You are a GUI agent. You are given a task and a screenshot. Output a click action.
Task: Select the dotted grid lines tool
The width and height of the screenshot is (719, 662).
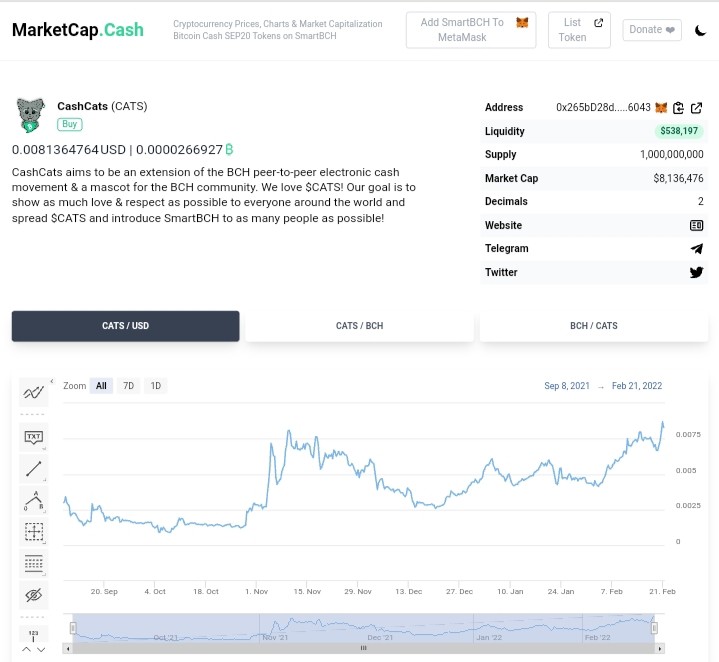point(33,563)
